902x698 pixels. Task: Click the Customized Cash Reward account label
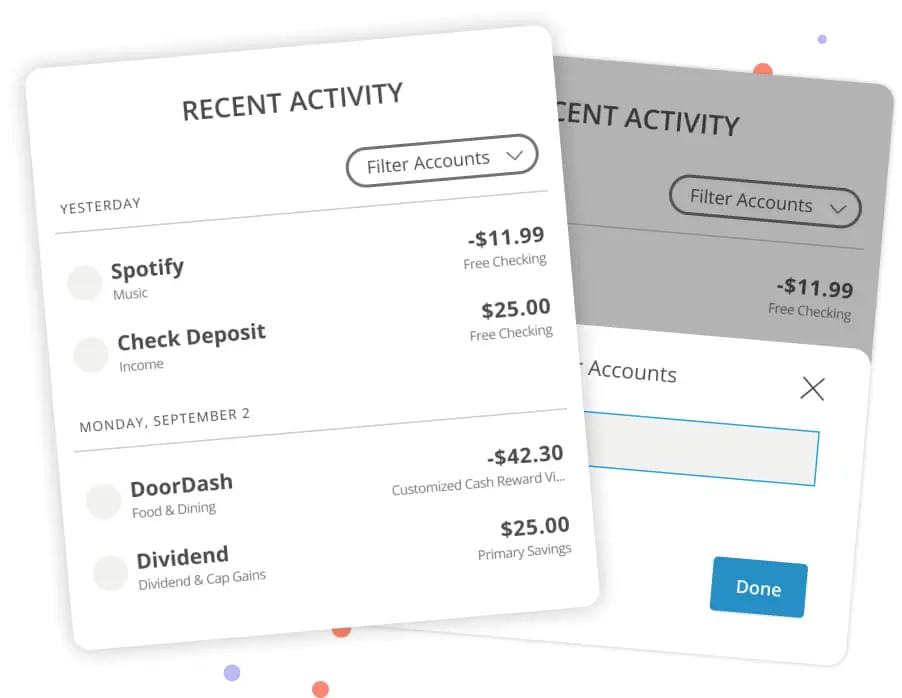[x=478, y=485]
